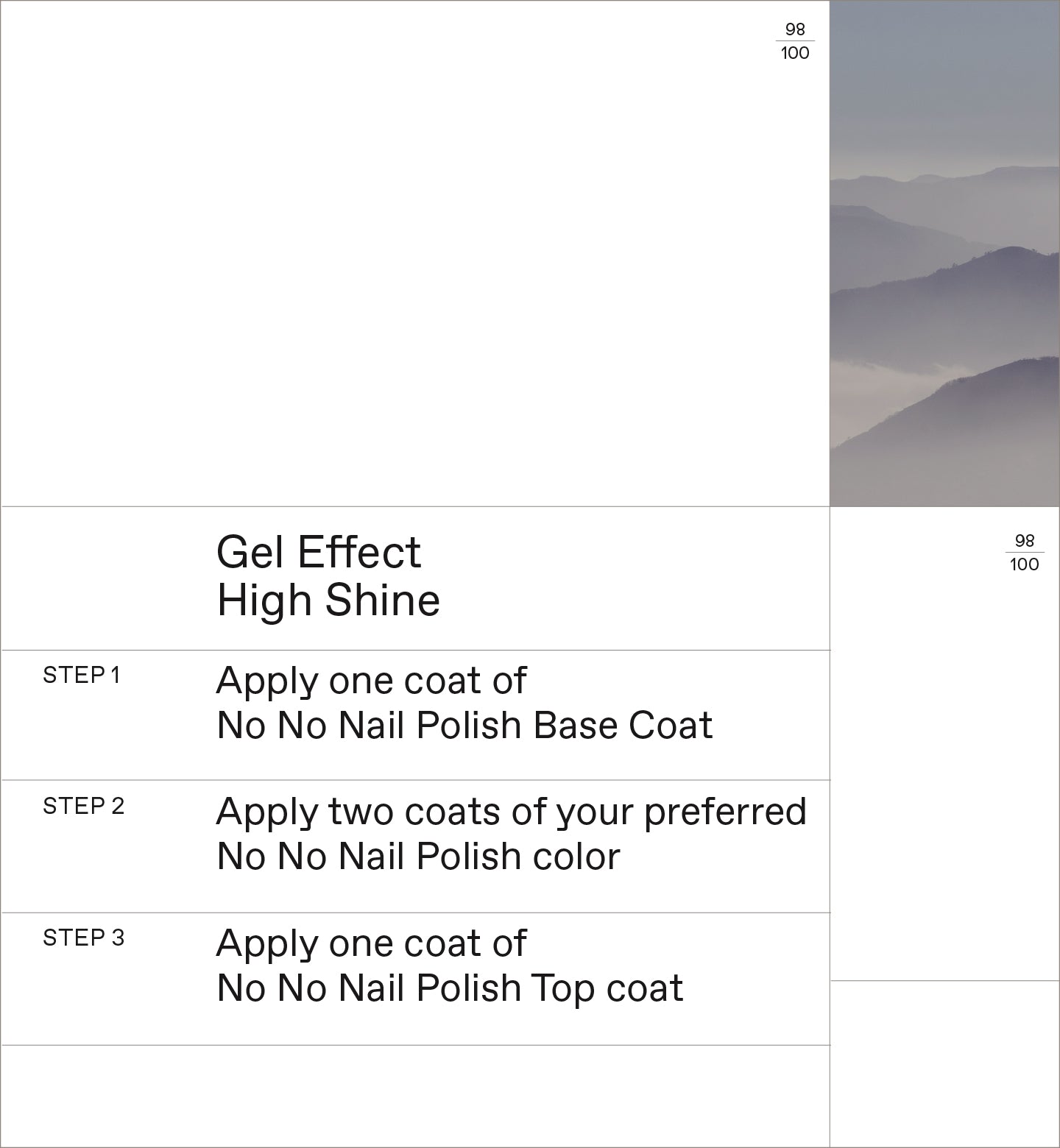Select the STEP 1 label
The width and height of the screenshot is (1060, 1148).
(81, 676)
